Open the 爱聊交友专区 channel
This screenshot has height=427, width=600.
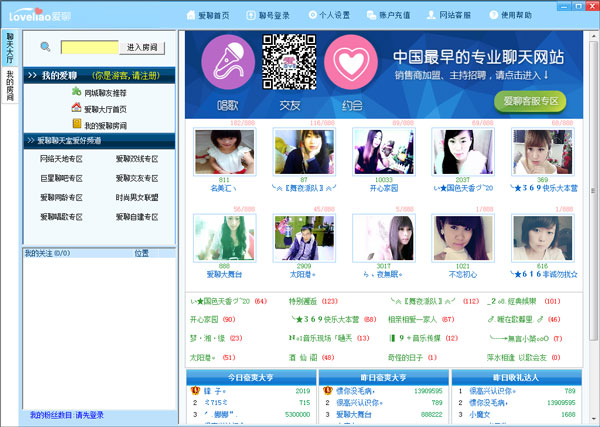point(137,178)
